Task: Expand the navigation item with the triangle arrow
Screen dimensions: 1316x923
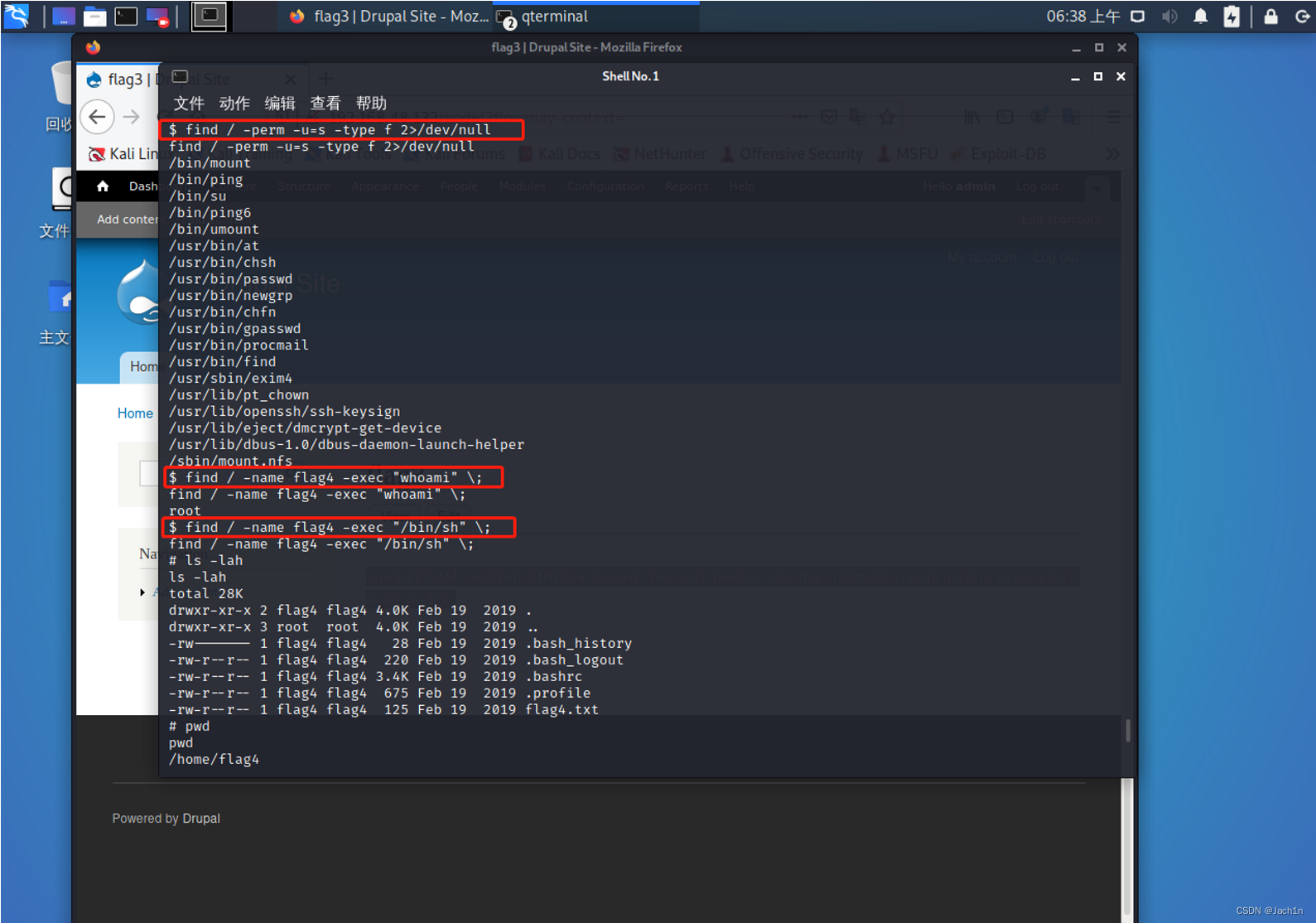Action: (142, 592)
